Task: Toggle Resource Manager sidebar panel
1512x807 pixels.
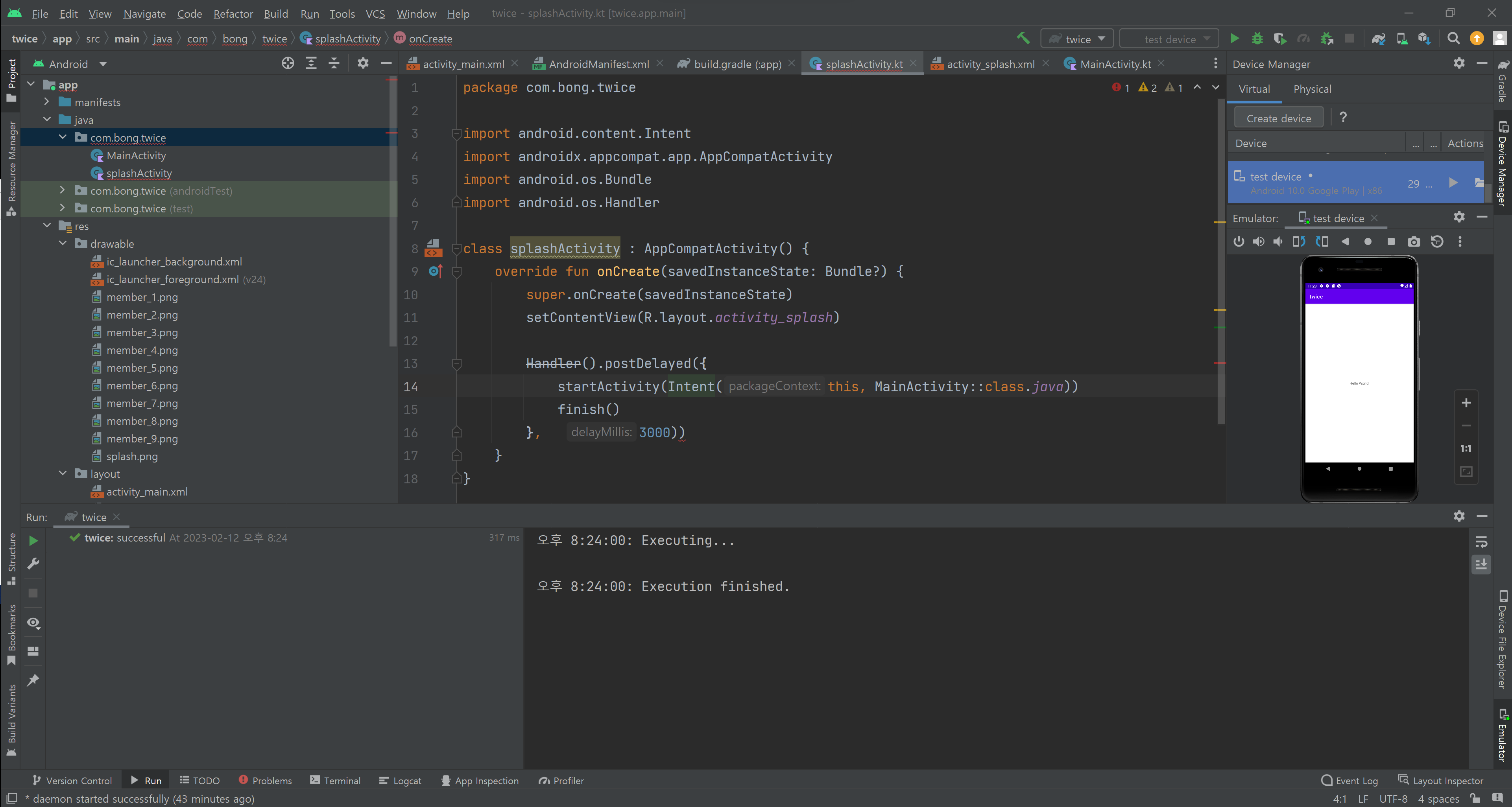Action: coord(11,168)
